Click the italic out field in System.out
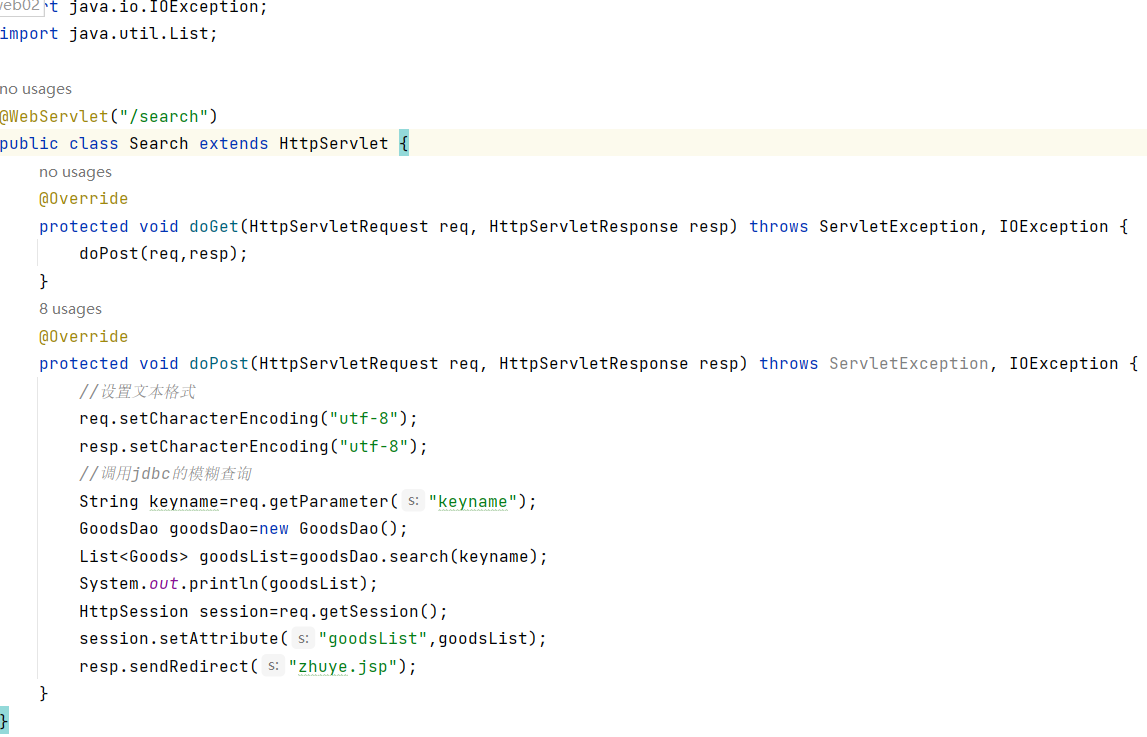Screen dimensions: 1147x737 (x=164, y=584)
